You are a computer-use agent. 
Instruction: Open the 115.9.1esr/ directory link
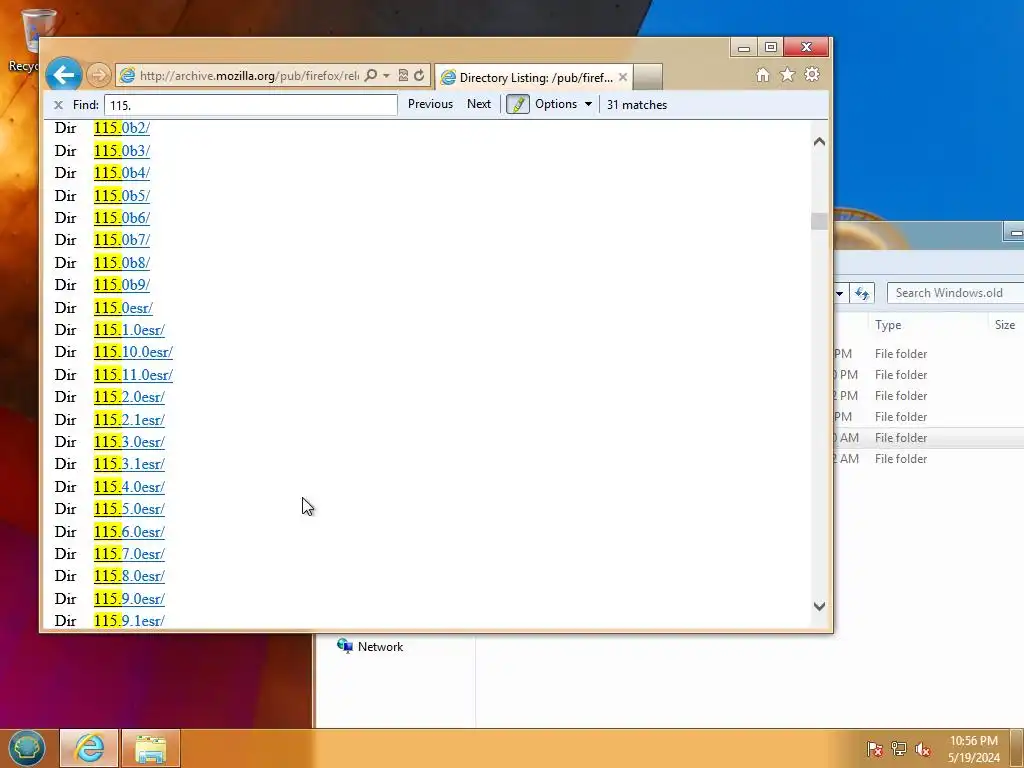pos(129,620)
